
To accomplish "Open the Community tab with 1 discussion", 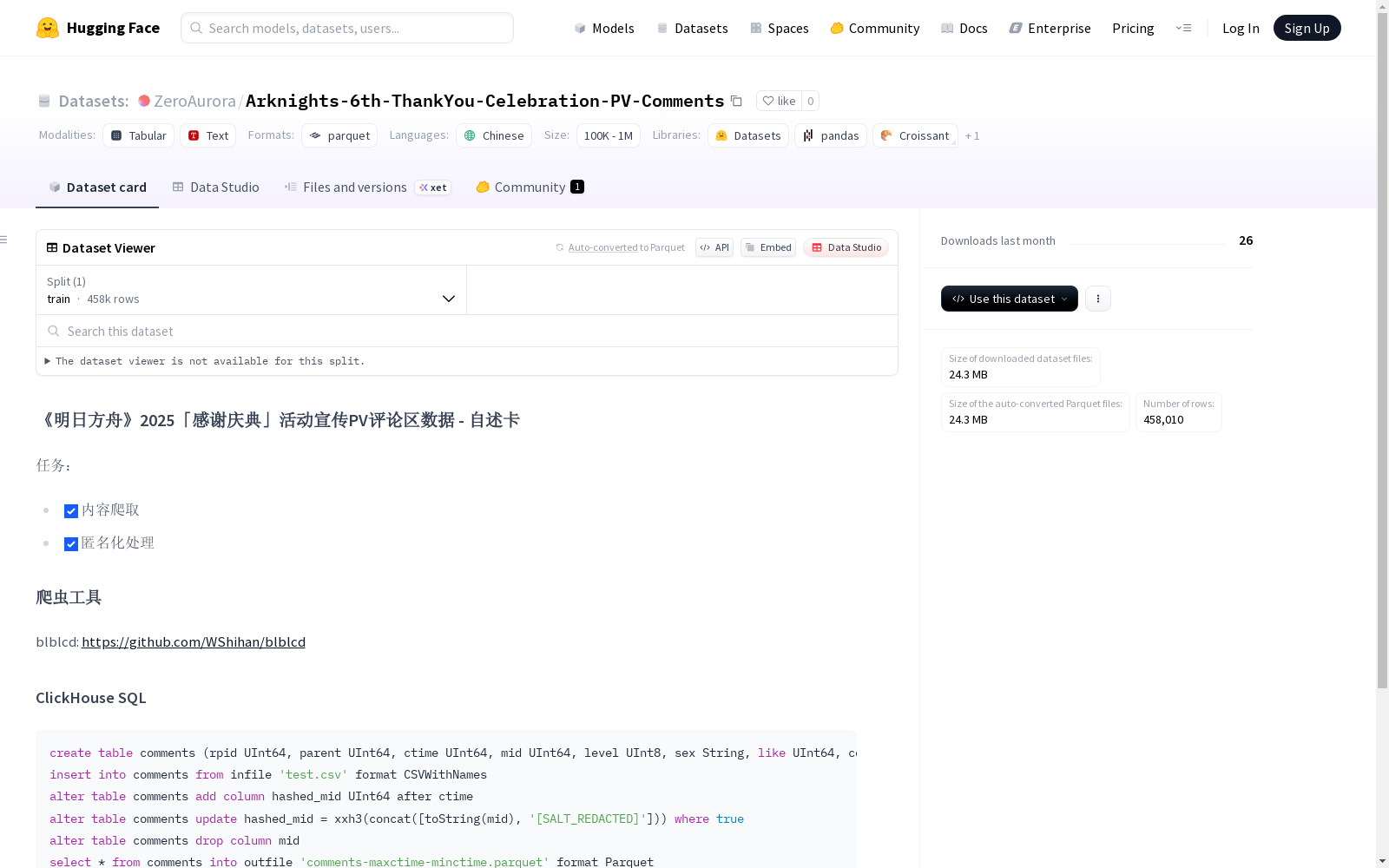I will point(530,187).
